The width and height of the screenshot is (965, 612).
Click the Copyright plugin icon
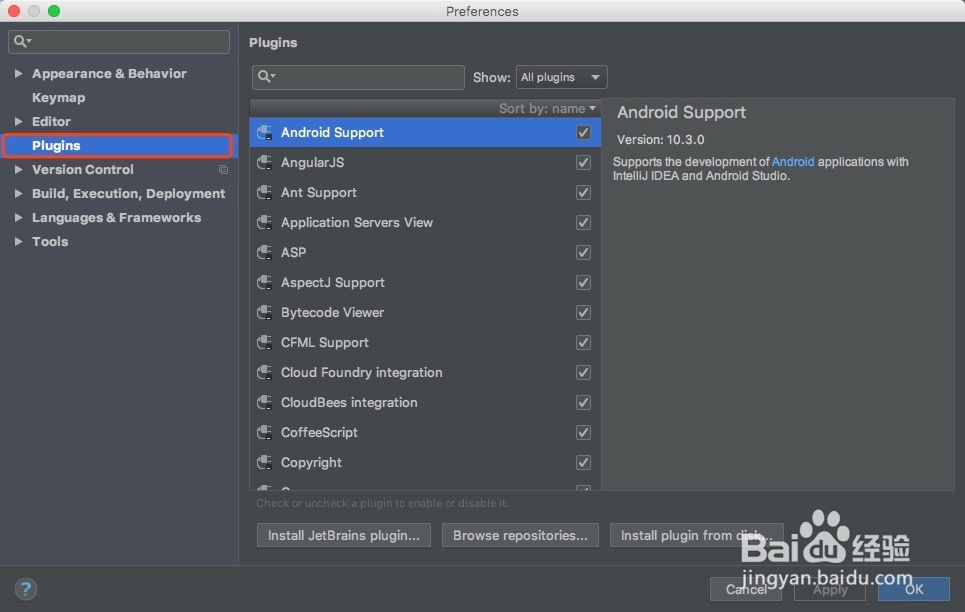tap(265, 462)
